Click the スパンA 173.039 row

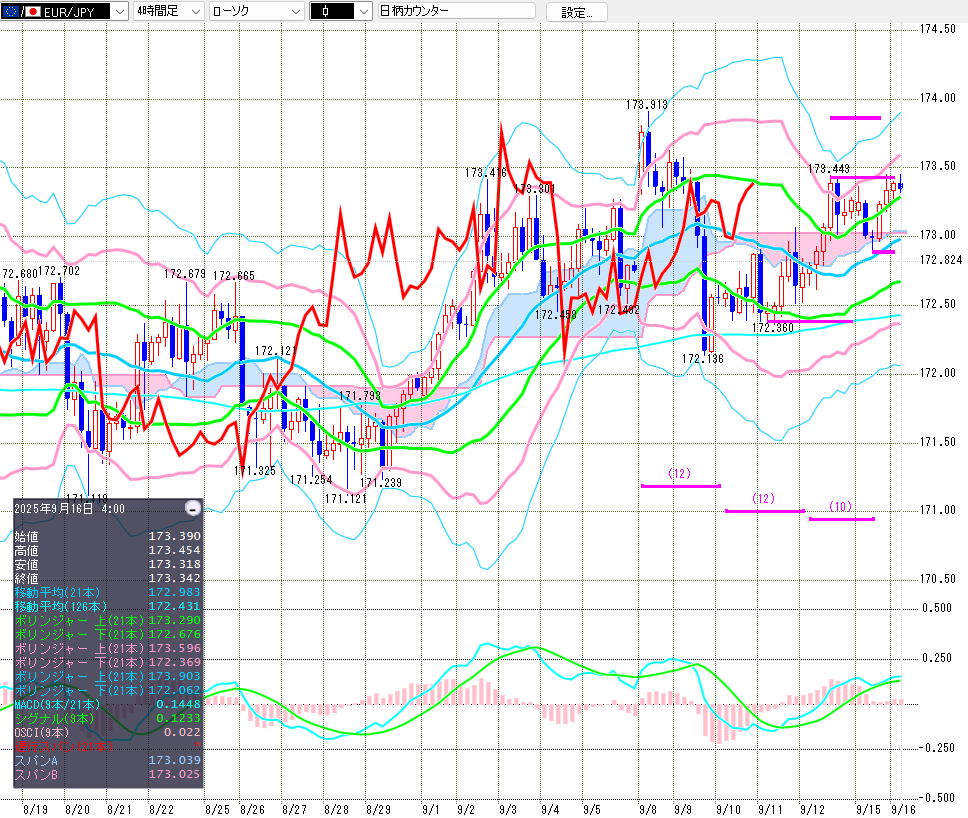(107, 761)
